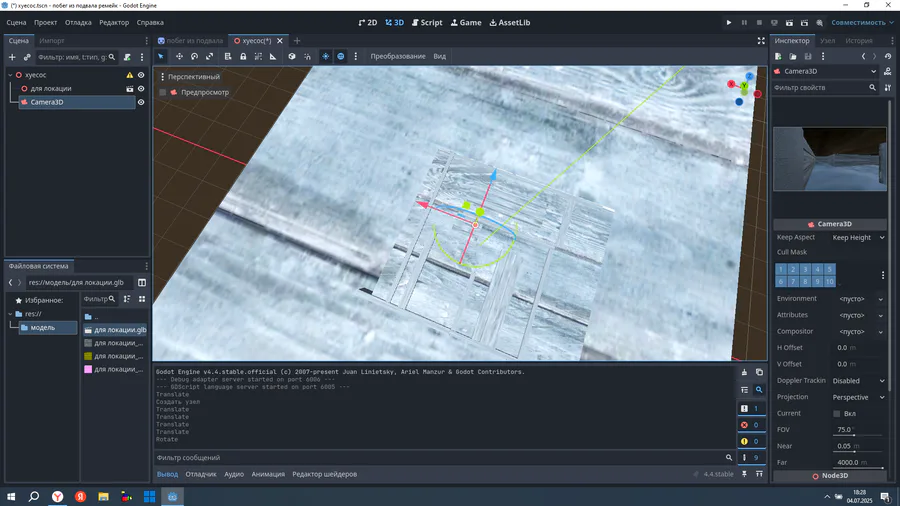Enable the Предпросмотр camera preview checkbox
Screen dimensions: 900x506
pyautogui.click(x=163, y=92)
